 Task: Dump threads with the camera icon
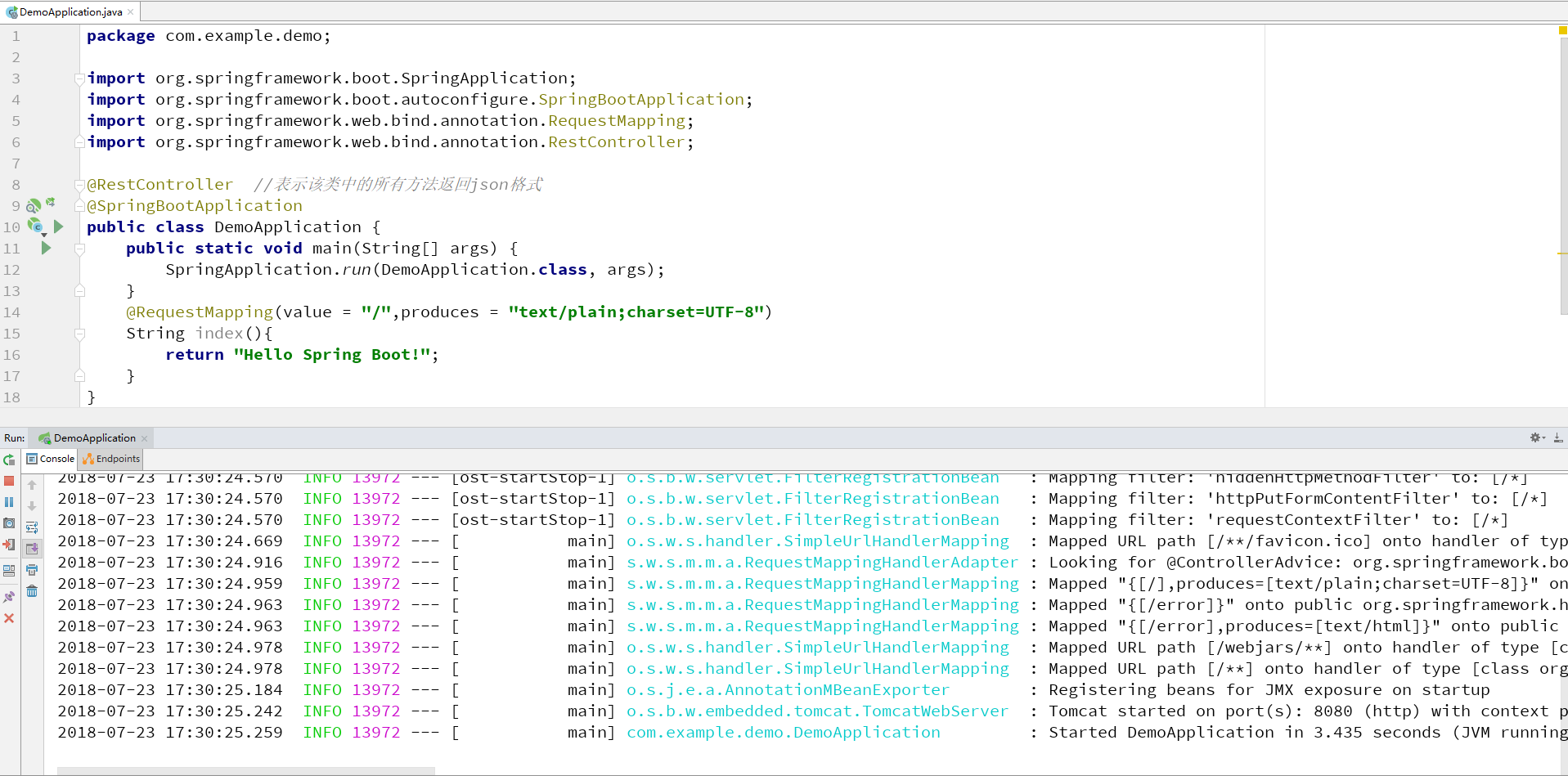tap(9, 523)
